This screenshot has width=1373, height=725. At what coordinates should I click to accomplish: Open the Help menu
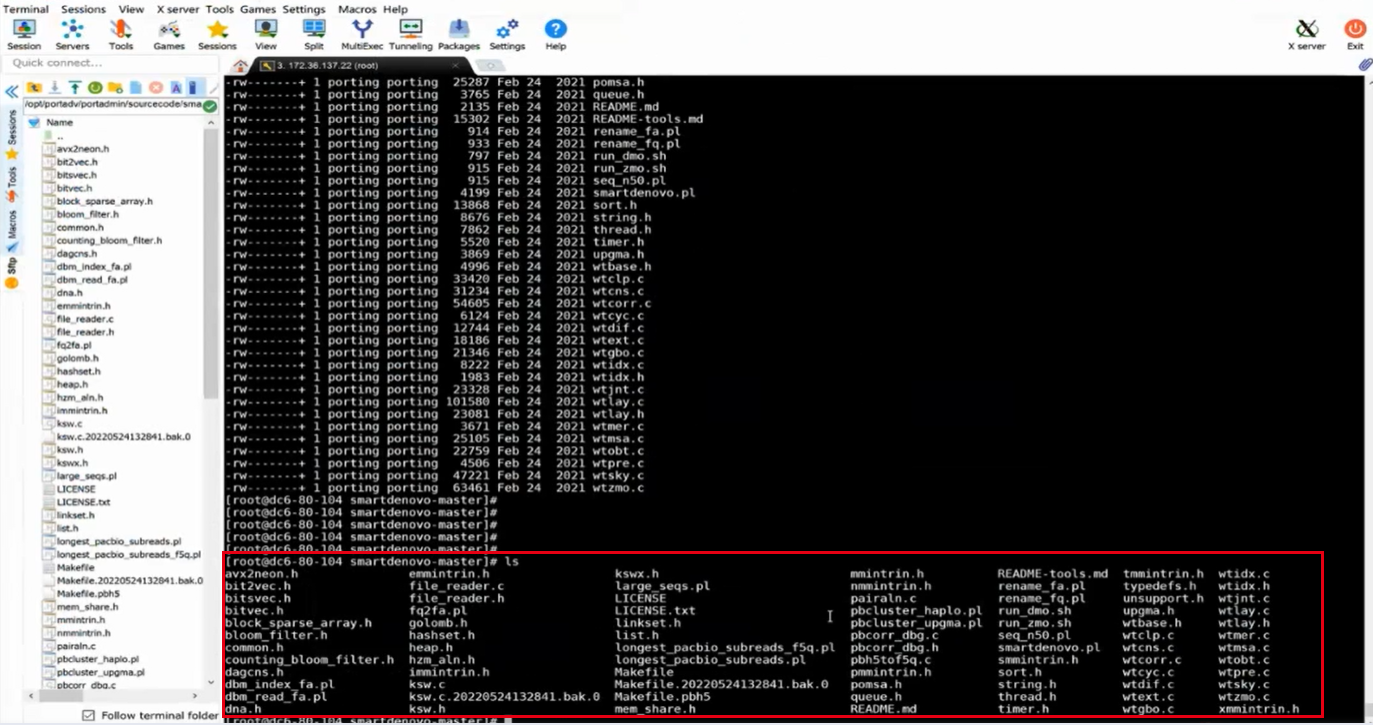[x=396, y=9]
